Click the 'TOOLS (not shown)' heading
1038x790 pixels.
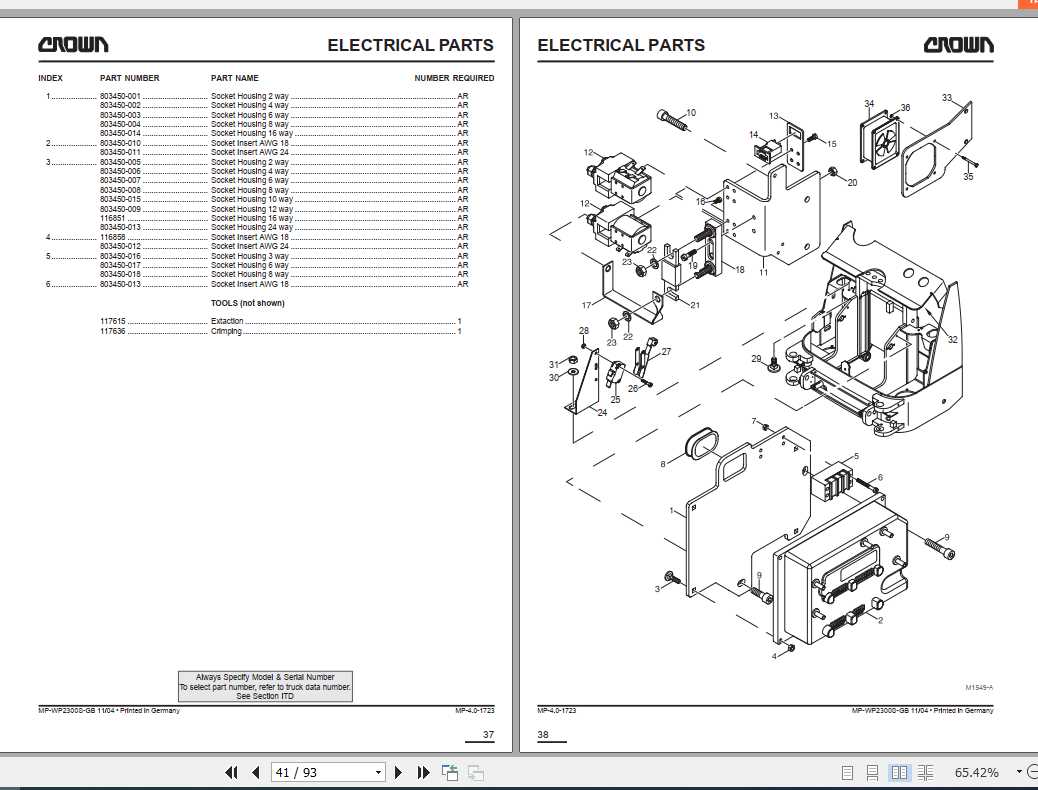(248, 303)
